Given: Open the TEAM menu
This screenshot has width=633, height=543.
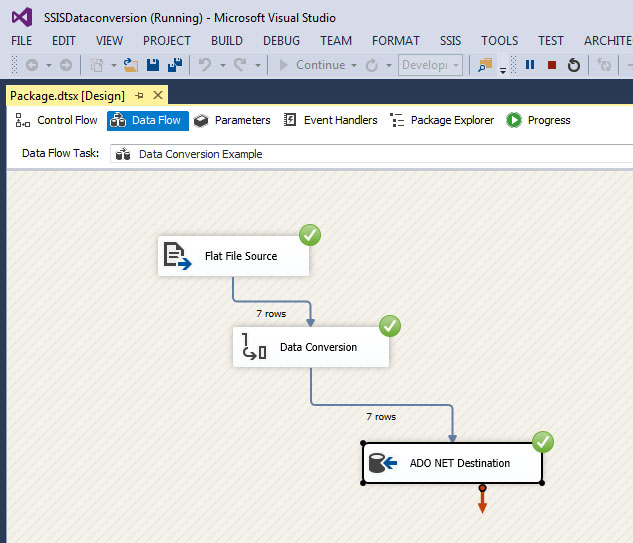Looking at the screenshot, I should pyautogui.click(x=336, y=41).
